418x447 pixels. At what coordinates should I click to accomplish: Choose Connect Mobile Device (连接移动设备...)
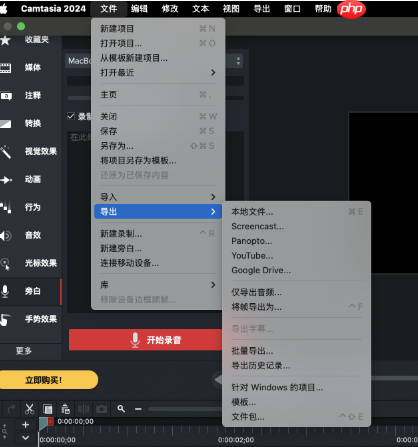[158, 263]
